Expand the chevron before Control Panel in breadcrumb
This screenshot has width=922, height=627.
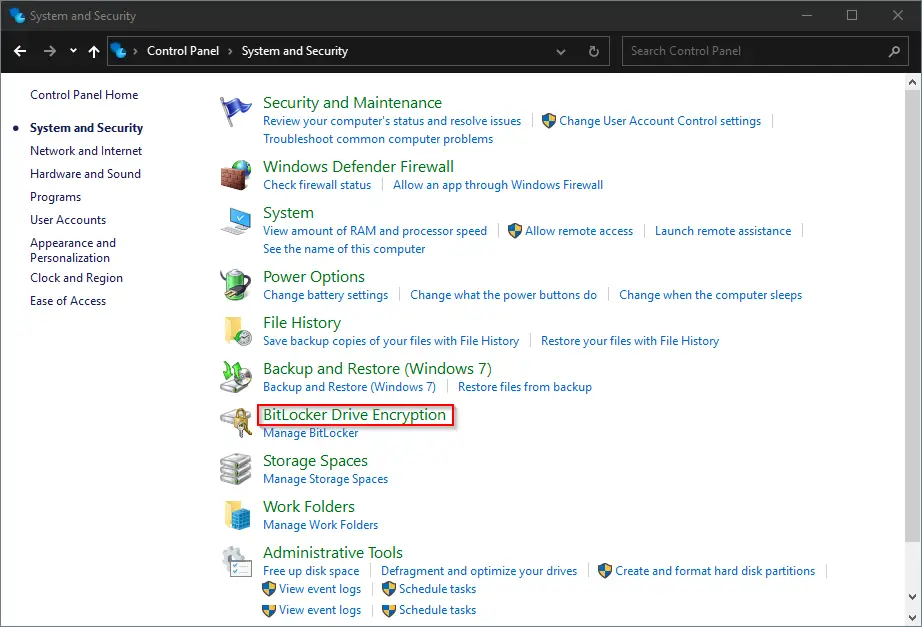(135, 51)
